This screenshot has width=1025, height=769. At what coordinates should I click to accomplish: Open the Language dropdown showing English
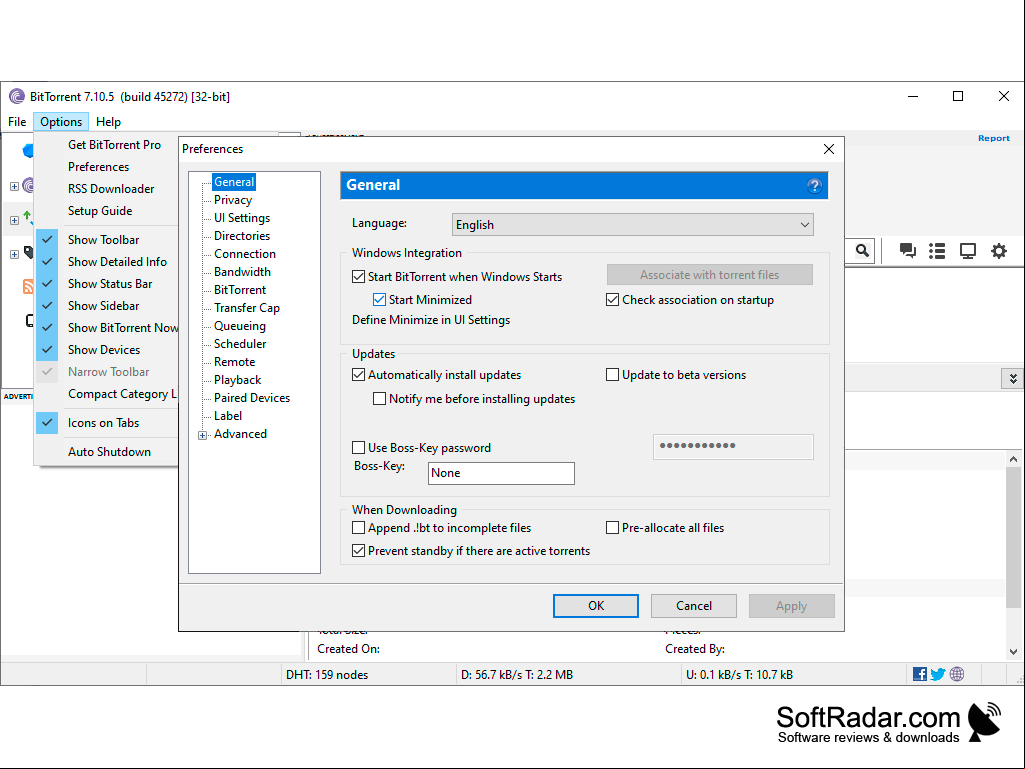633,225
